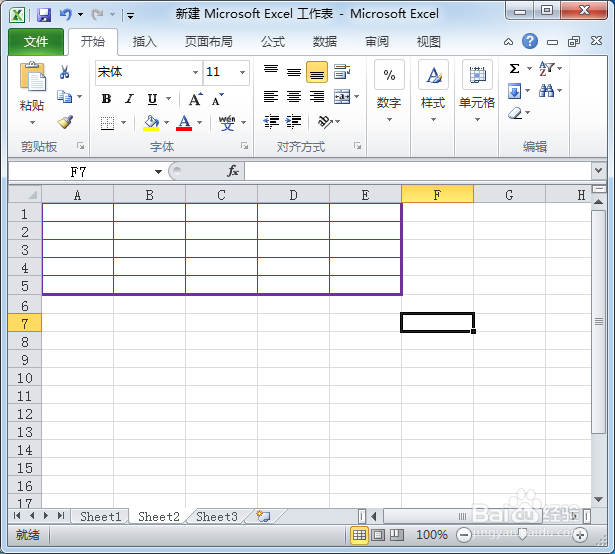Click the AutoSum sigma icon
Image resolution: width=615 pixels, height=554 pixels.
click(514, 69)
